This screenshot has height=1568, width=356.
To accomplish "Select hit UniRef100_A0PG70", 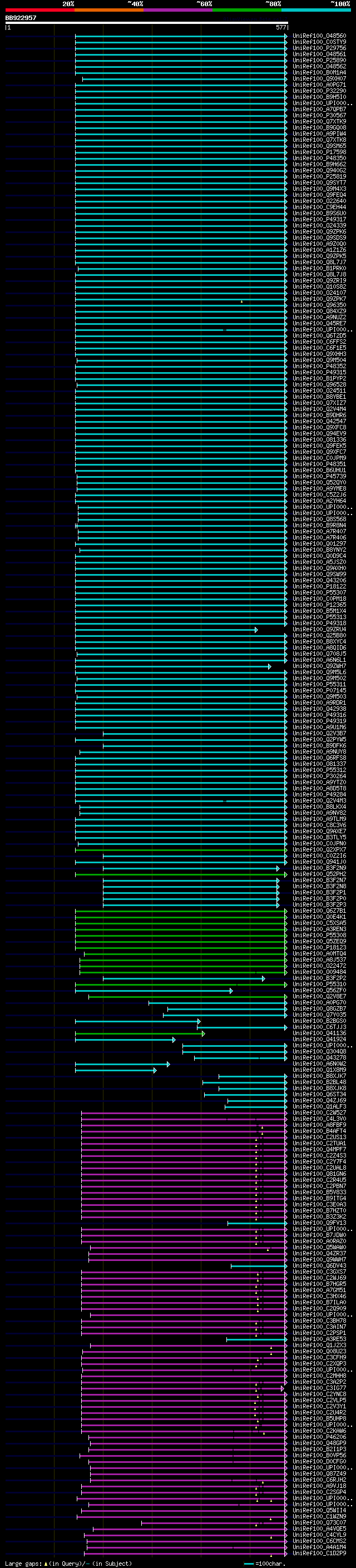I will (x=319, y=1002).
